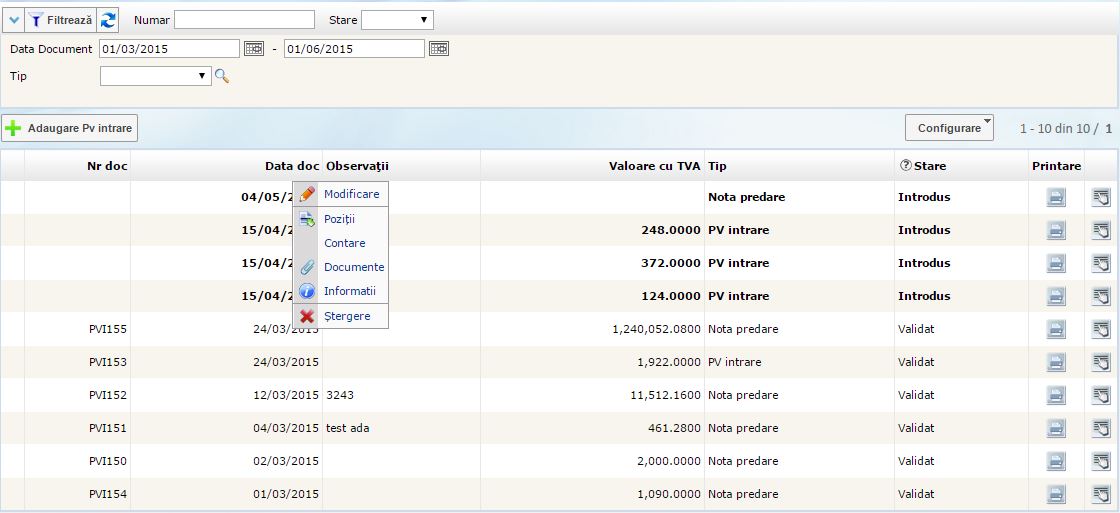Choose Modificare from the context menu

[351, 194]
